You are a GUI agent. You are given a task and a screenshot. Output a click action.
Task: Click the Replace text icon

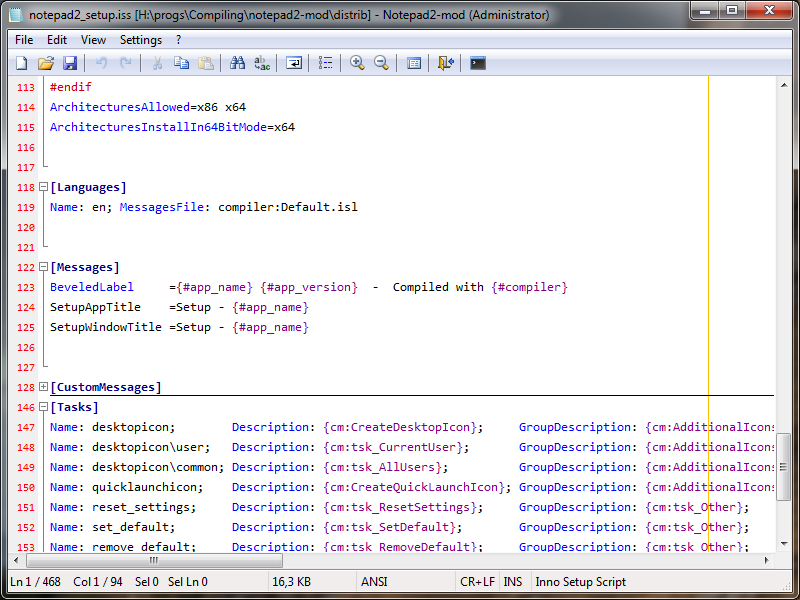pyautogui.click(x=262, y=63)
